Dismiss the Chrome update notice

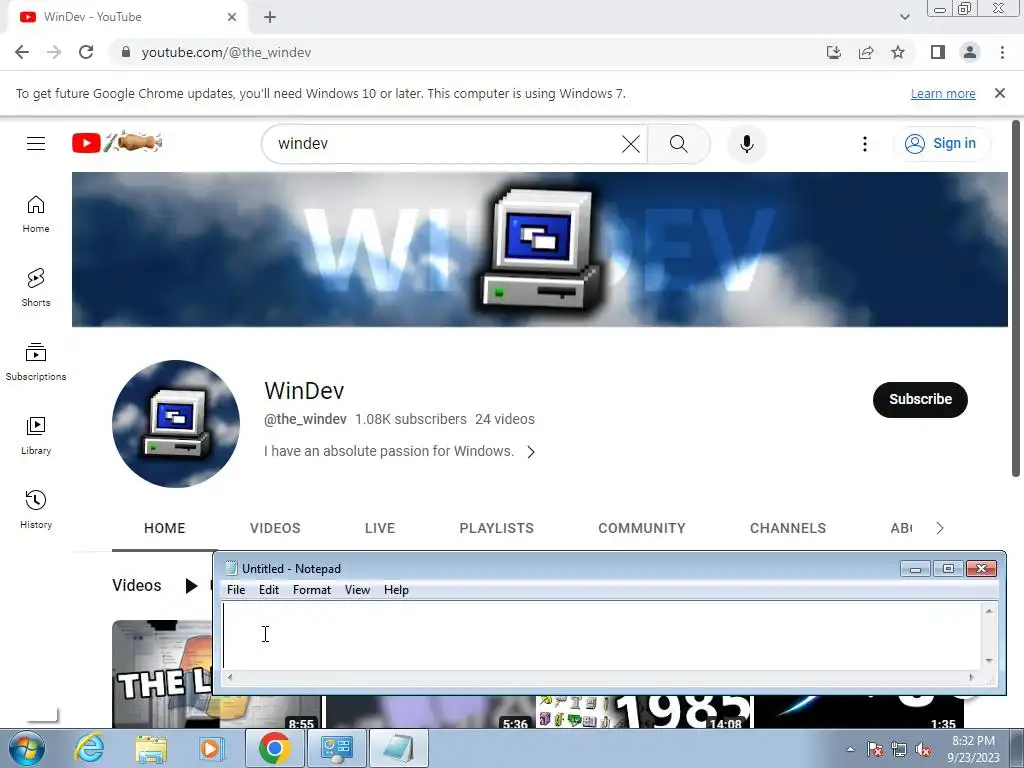coord(999,93)
